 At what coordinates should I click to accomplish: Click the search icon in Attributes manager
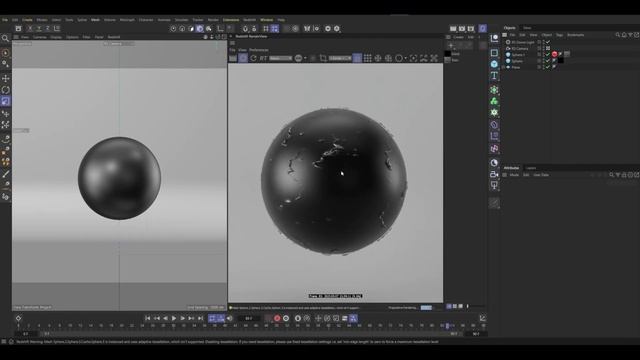click(611, 175)
